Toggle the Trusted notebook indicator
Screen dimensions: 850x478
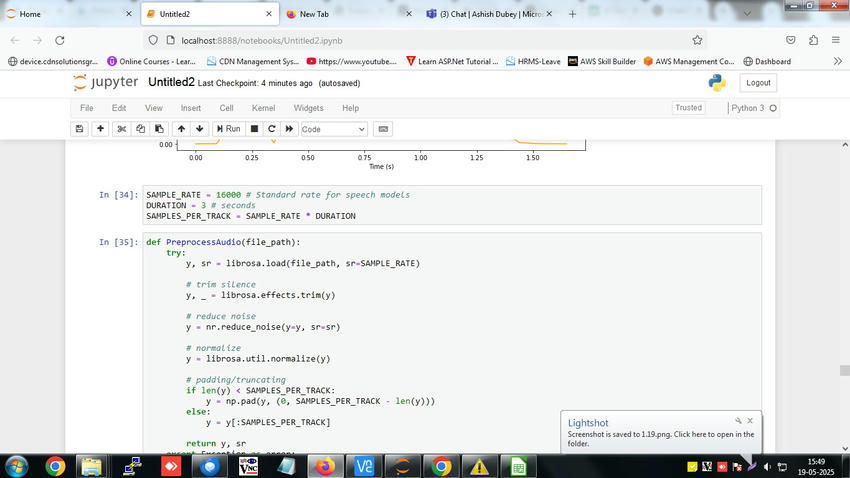tap(688, 108)
